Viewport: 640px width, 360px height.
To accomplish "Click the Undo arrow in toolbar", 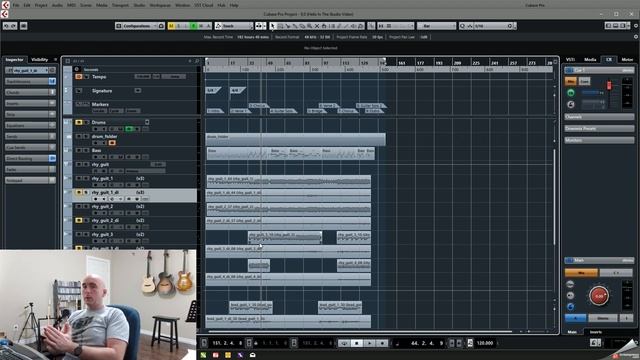I will click(7, 26).
